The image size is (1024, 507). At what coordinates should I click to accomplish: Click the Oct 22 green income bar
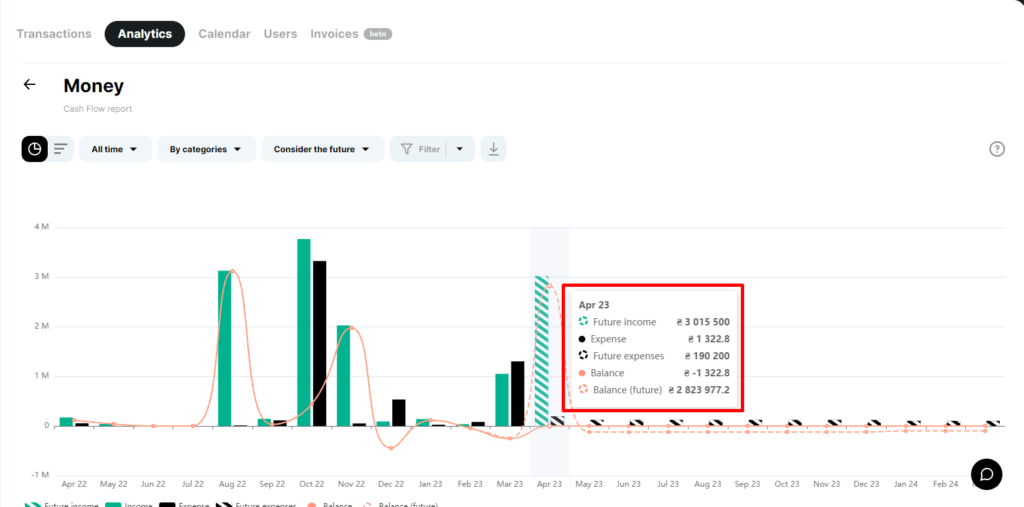point(304,333)
